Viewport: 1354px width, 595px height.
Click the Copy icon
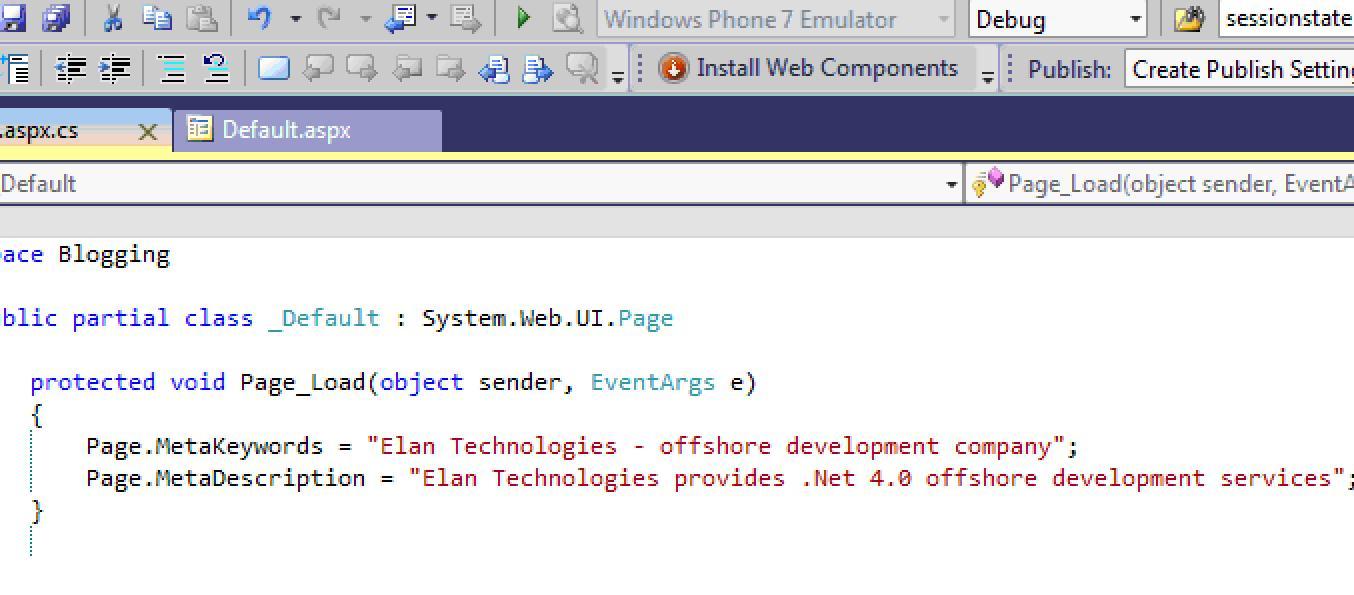click(x=157, y=18)
